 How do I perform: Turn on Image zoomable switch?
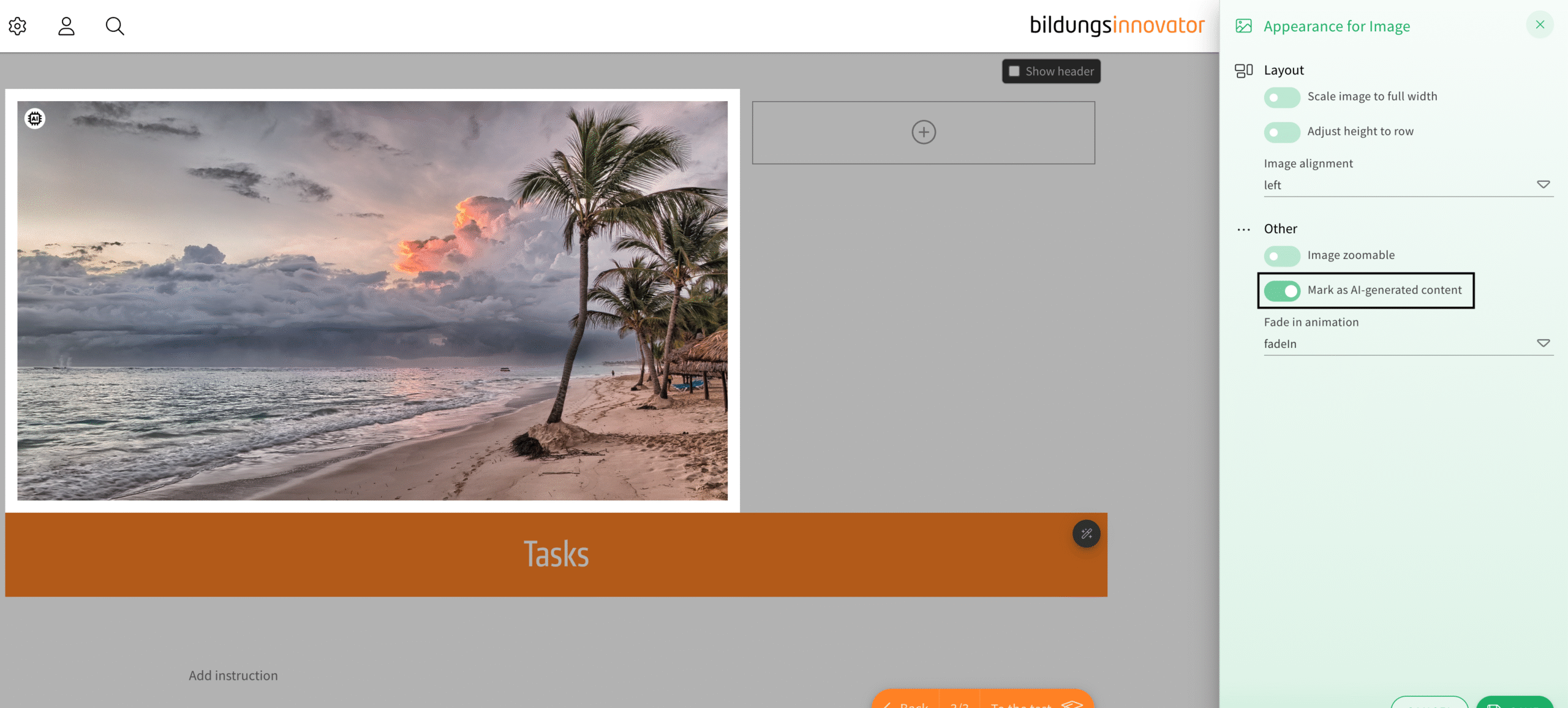(x=1281, y=256)
